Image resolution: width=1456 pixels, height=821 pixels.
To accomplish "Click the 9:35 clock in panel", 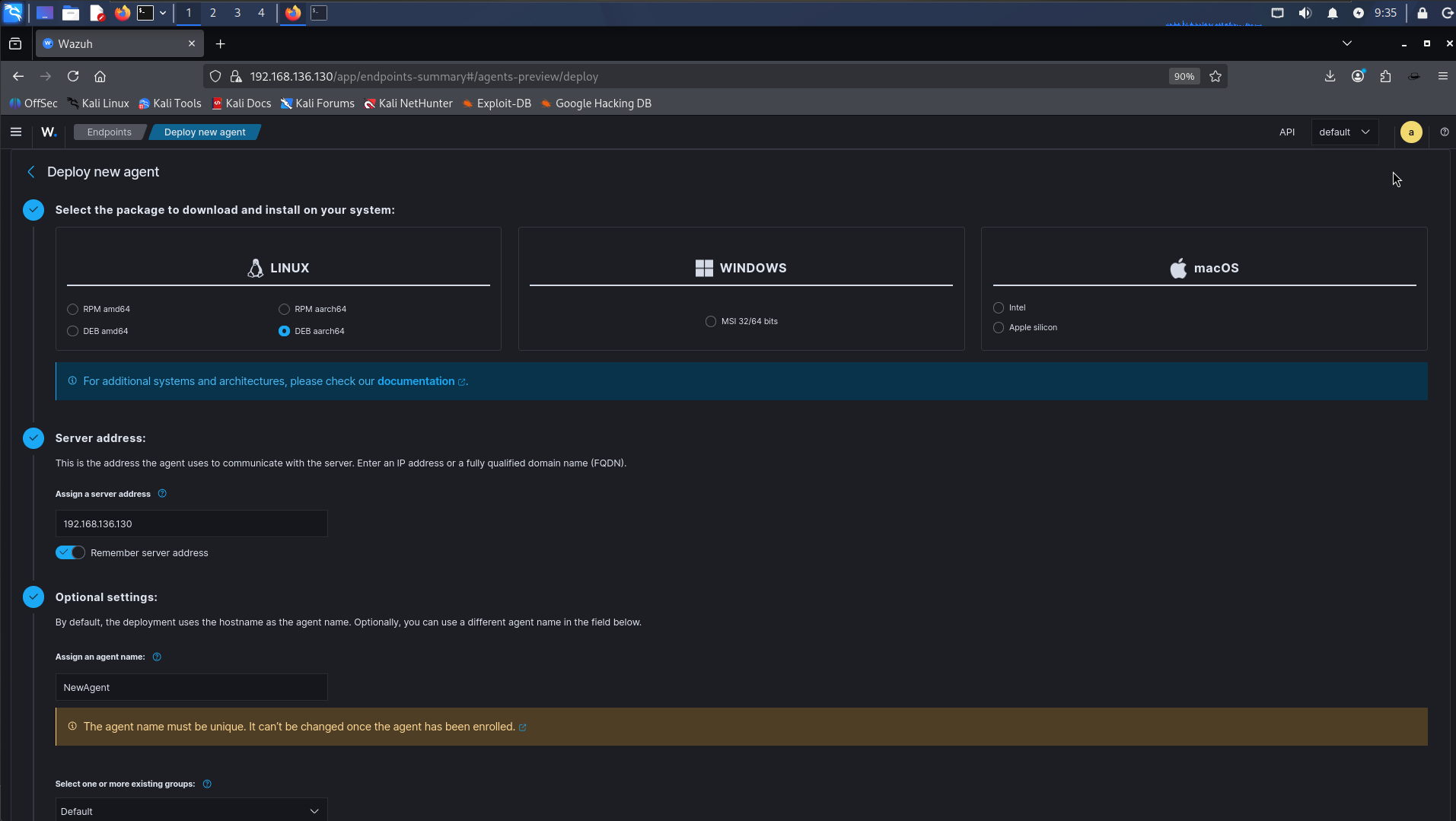I will 1385,13.
